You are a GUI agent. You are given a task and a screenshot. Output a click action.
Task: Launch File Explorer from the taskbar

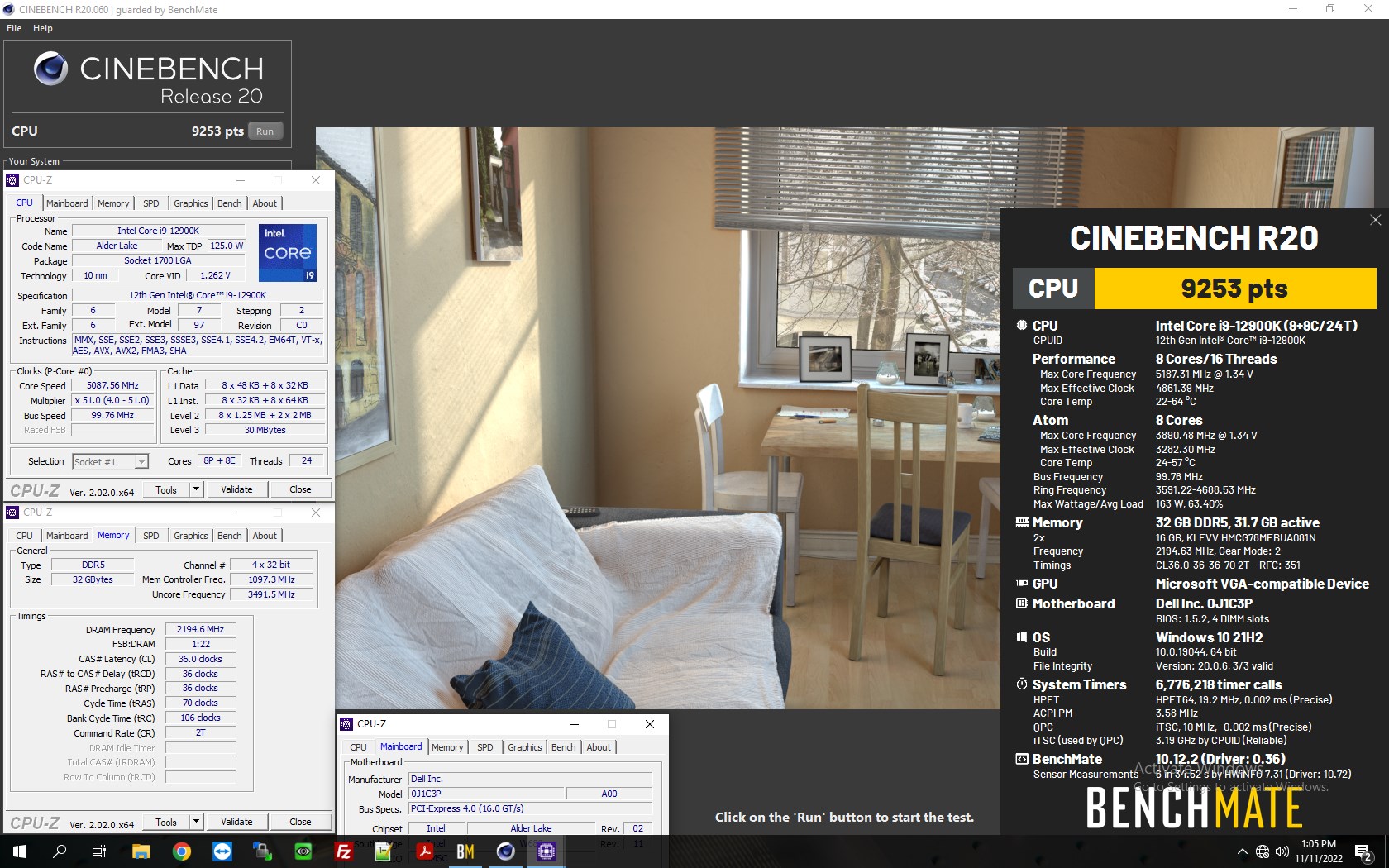(x=141, y=851)
